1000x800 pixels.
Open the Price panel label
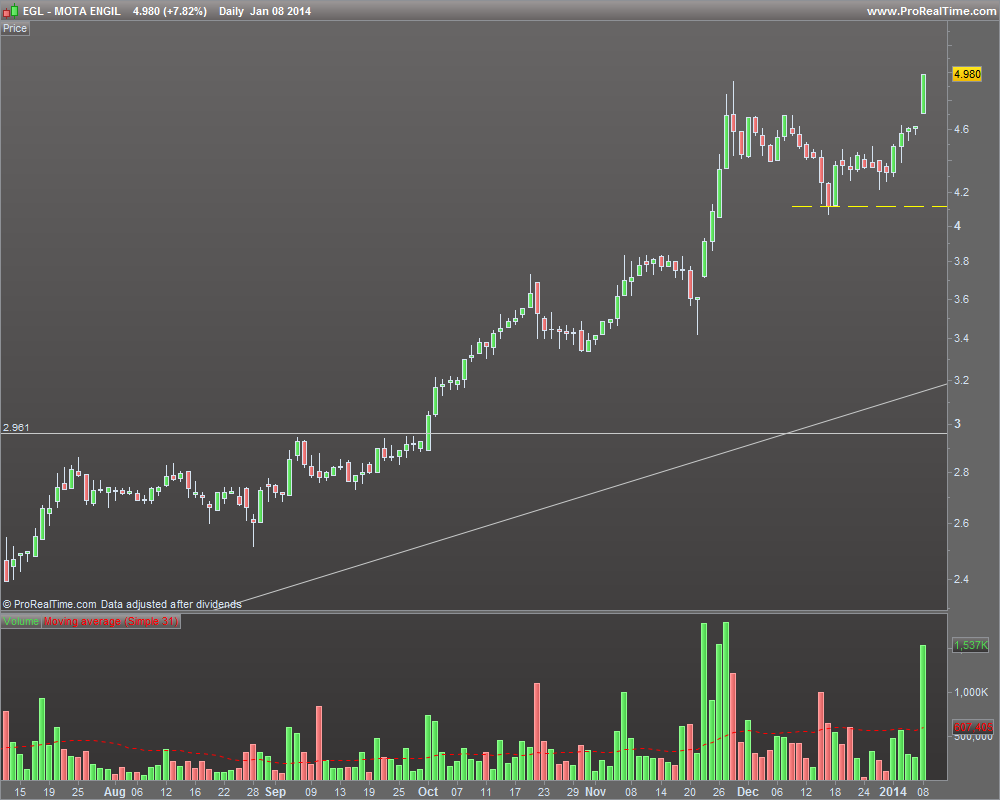pyautogui.click(x=15, y=29)
